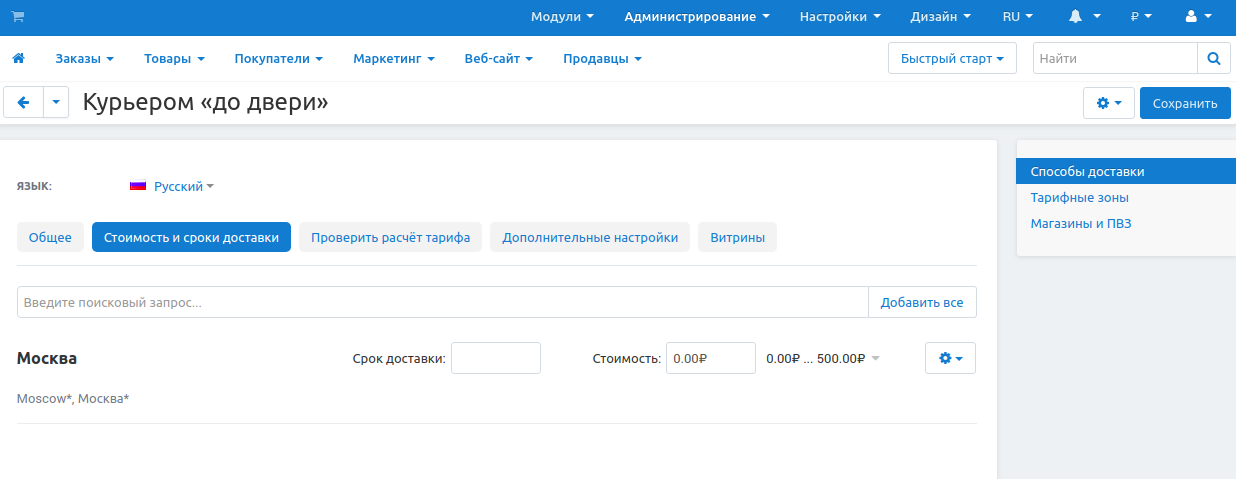The height and width of the screenshot is (479, 1236).
Task: Click the back arrow button
Action: click(x=24, y=103)
